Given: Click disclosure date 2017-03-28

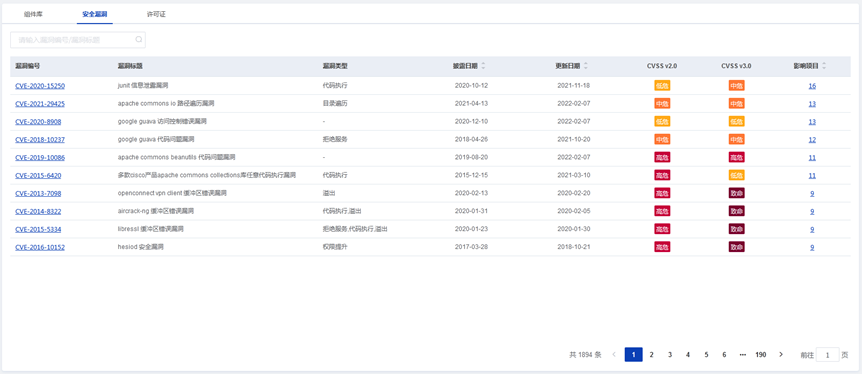Looking at the screenshot, I should click(x=472, y=248).
